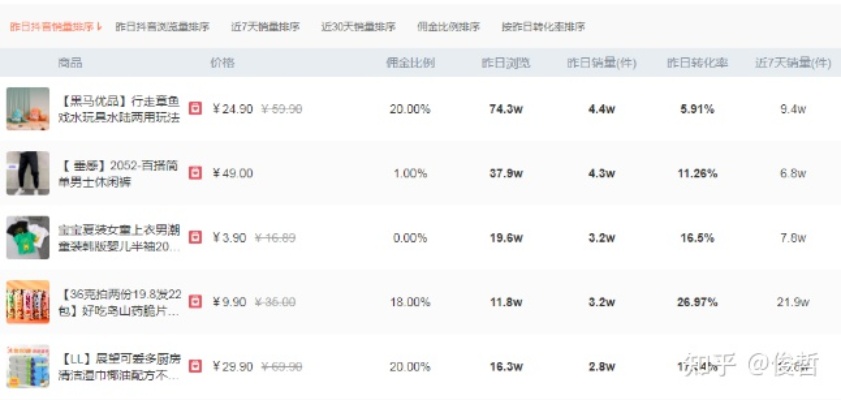Open thumbnail of 行走章鱼 water toy

coord(28,109)
